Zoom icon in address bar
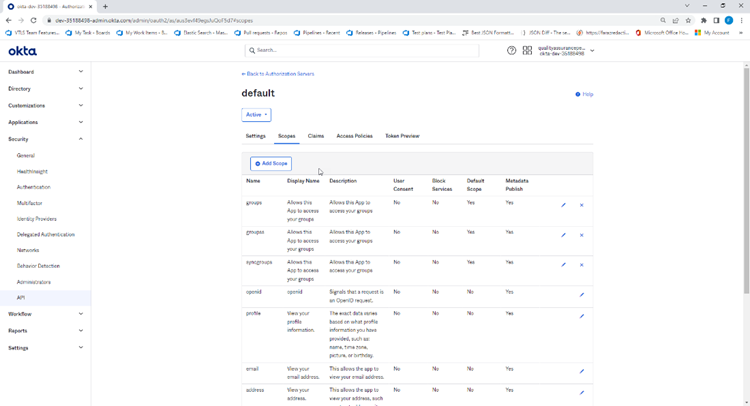 click(x=663, y=21)
